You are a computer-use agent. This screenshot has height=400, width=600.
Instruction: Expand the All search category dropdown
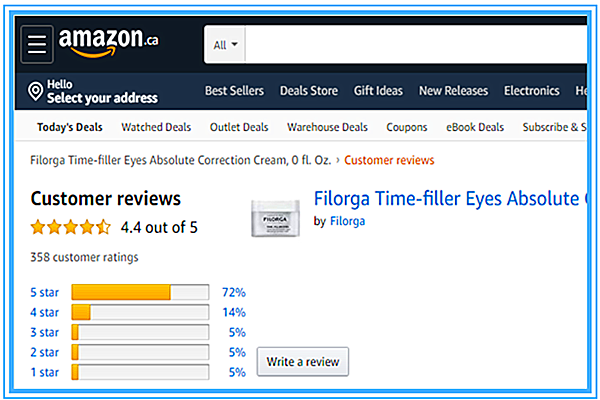click(x=226, y=45)
